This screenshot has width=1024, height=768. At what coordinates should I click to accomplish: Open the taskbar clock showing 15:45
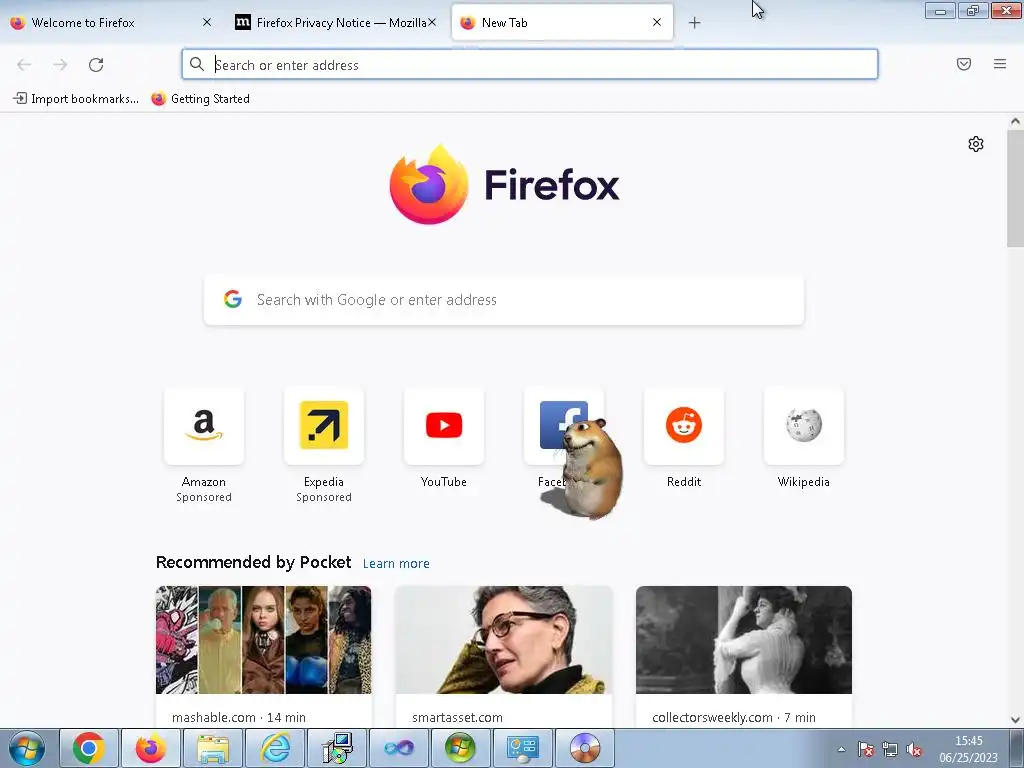968,749
